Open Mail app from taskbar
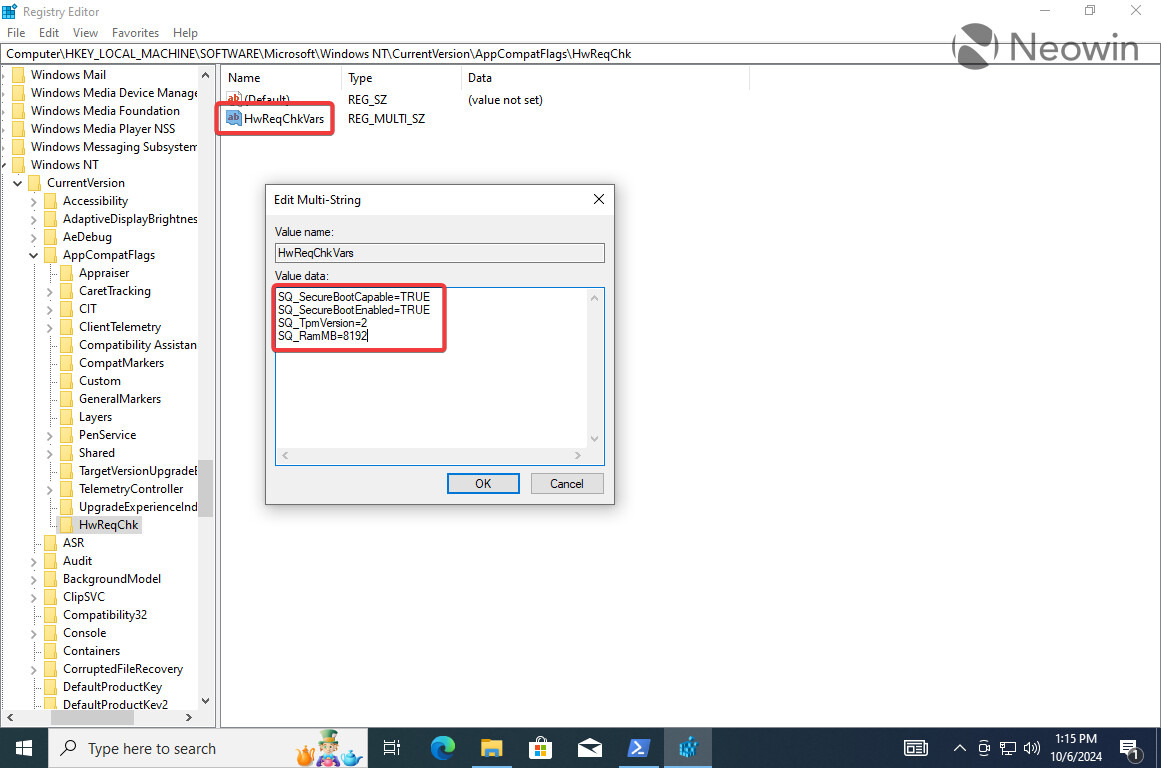 [589, 748]
